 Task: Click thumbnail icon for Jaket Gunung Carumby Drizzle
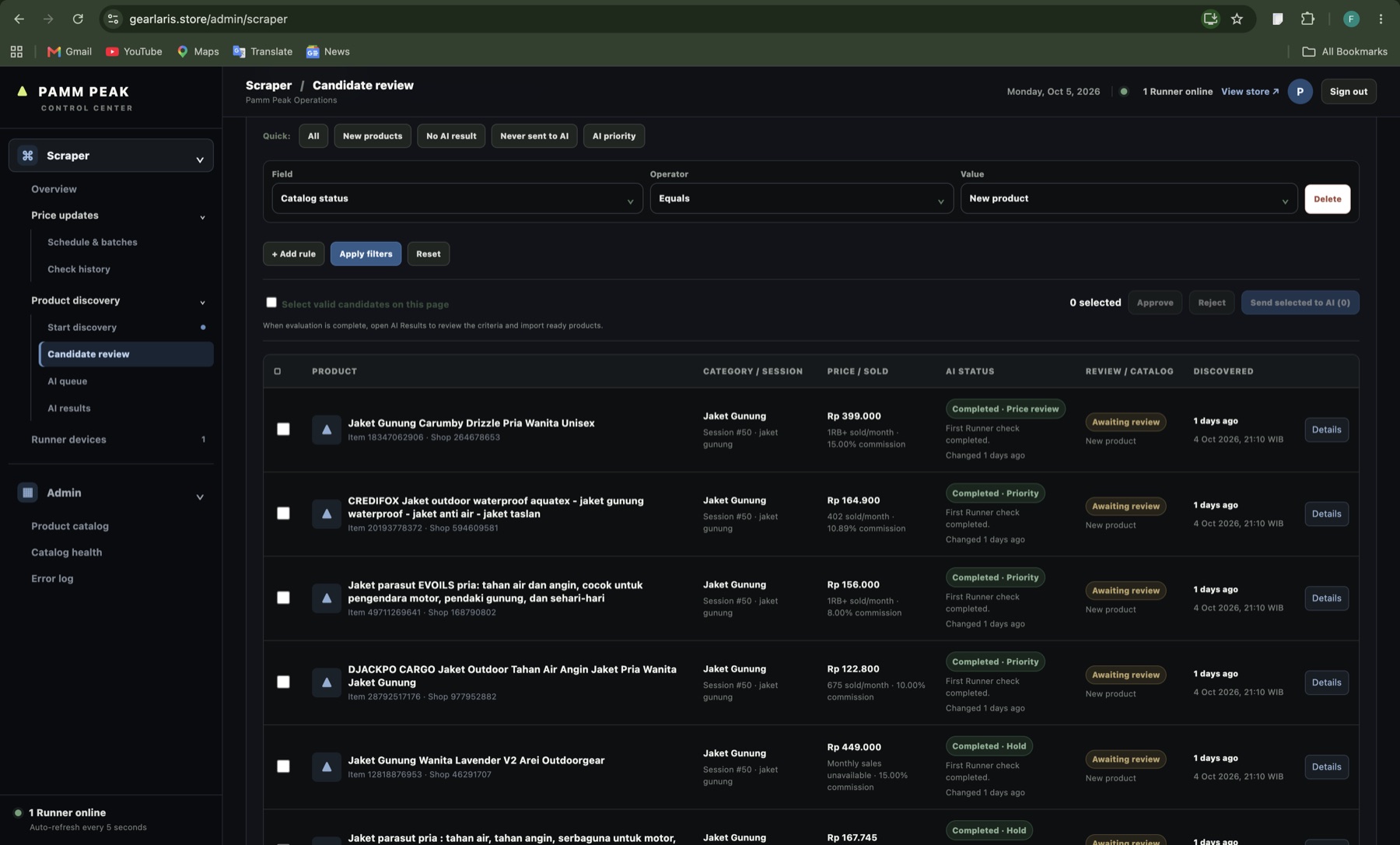point(327,430)
